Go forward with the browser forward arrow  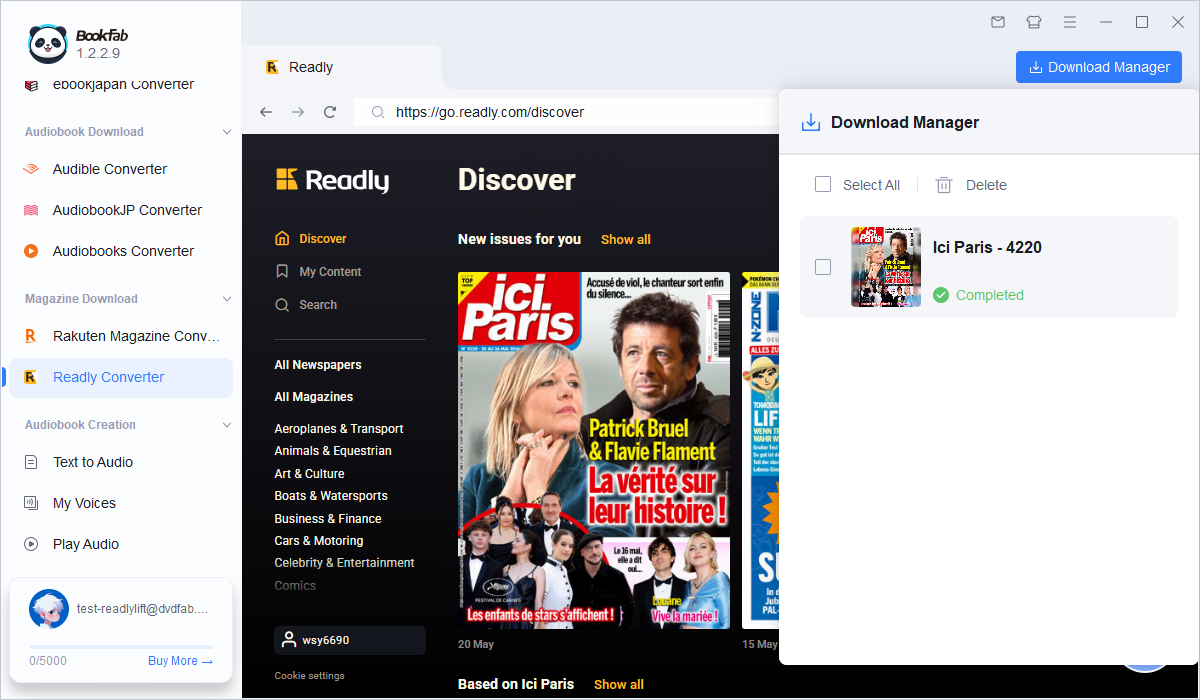[298, 112]
